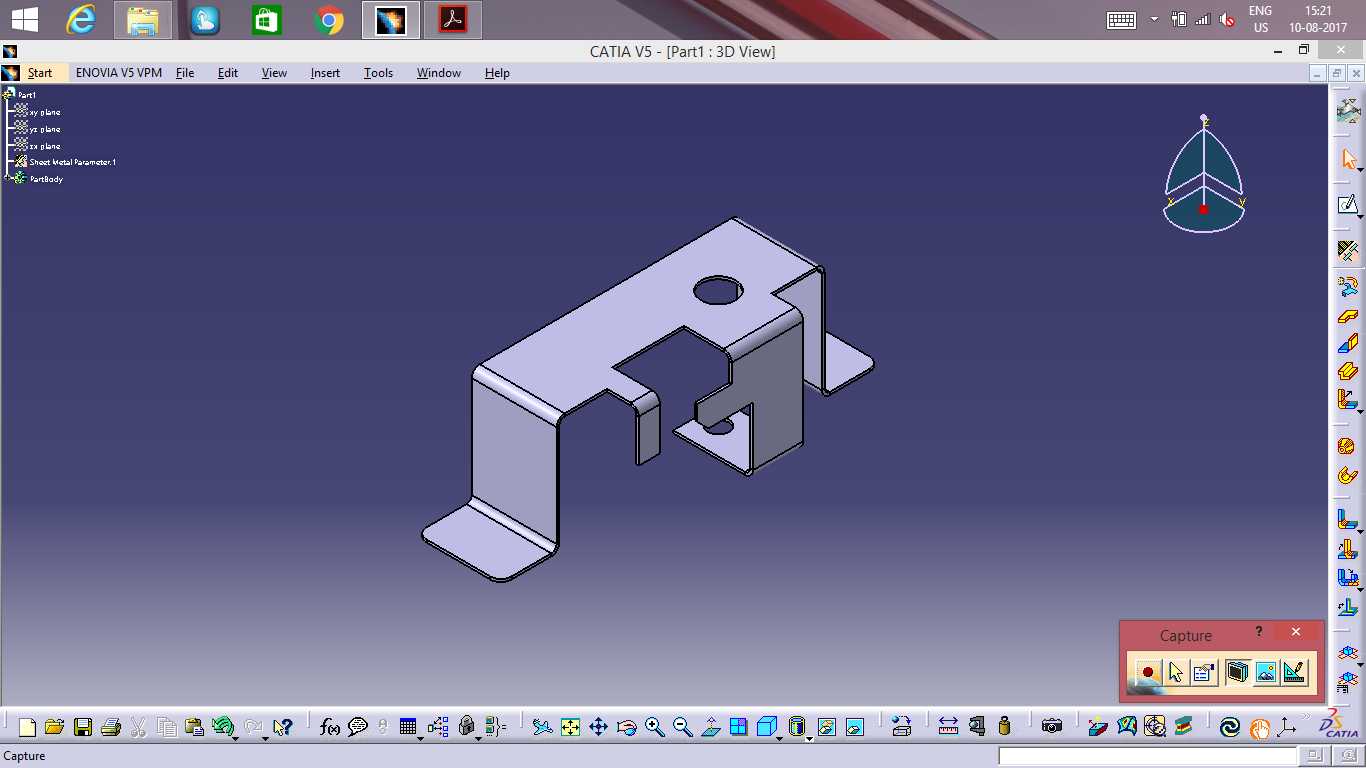This screenshot has width=1366, height=768.
Task: Open the ENOVIA V5 VPM menu
Action: [x=119, y=73]
